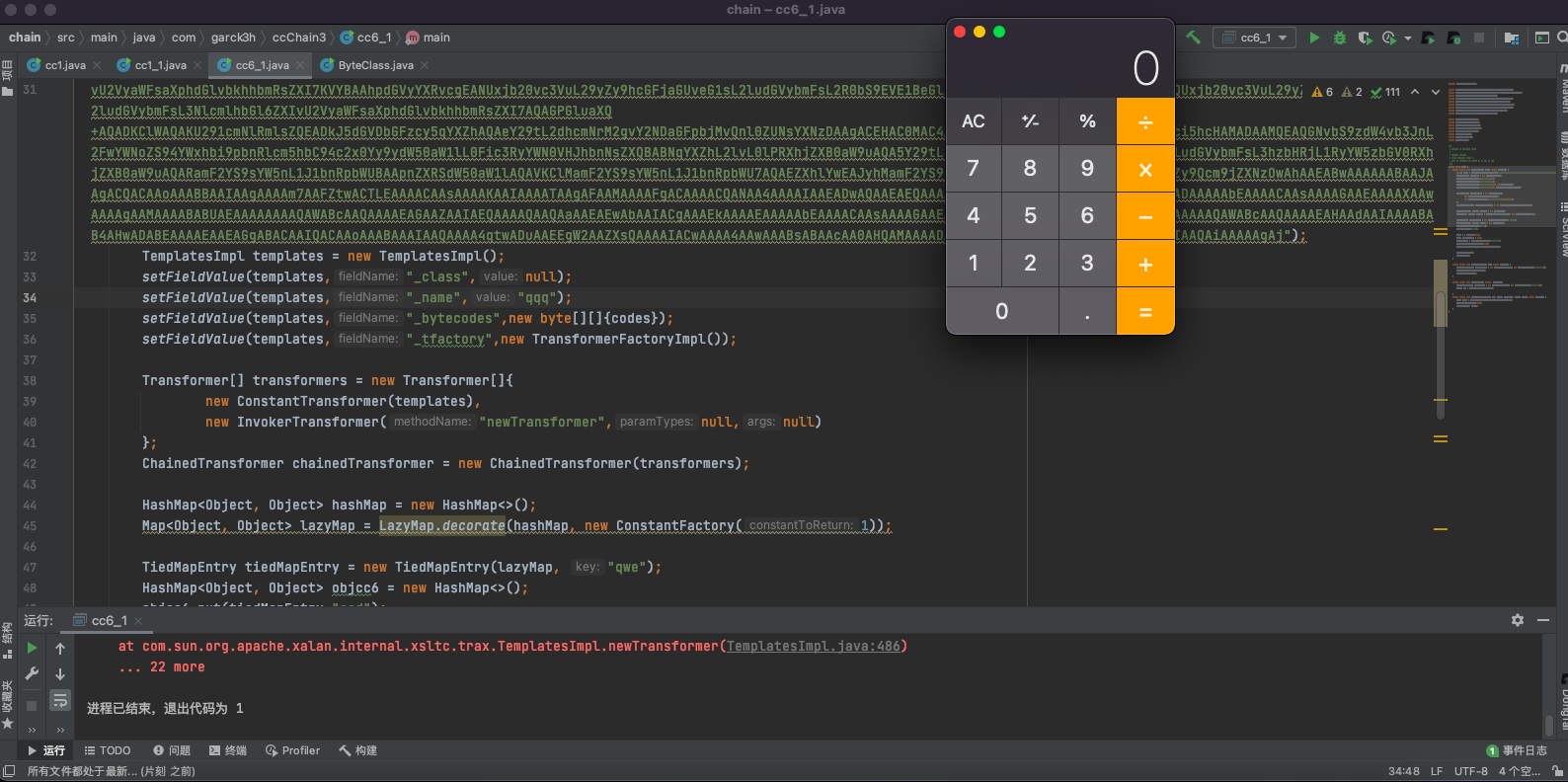Screen dimensions: 1568x782
Task: Toggle the read-only lock icon
Action: pos(1557,771)
